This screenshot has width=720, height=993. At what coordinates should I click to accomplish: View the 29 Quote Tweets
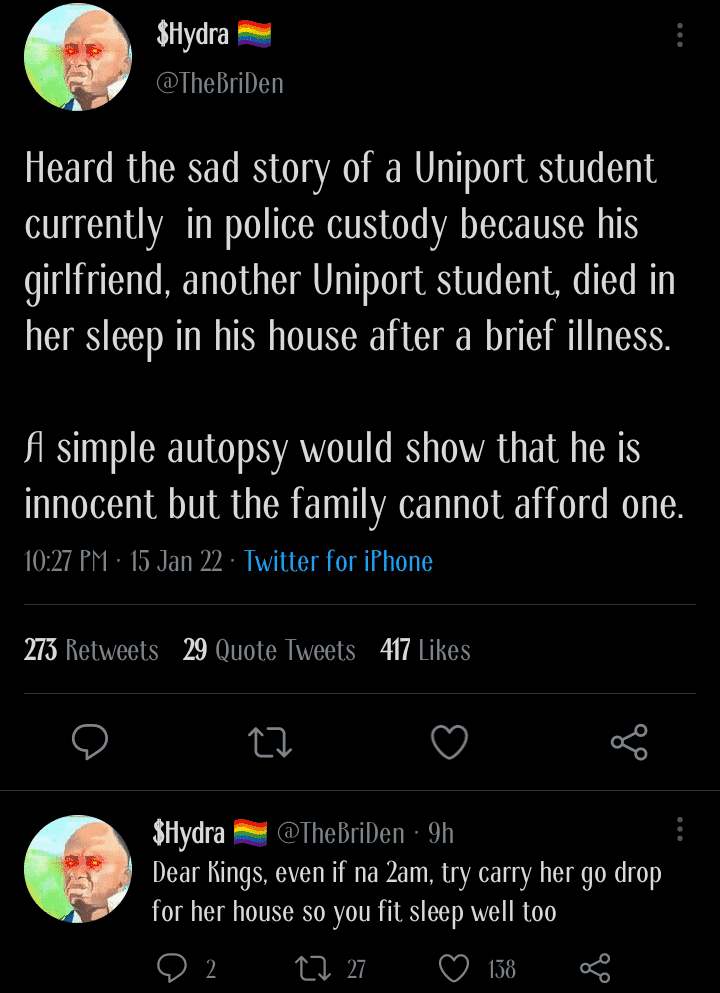[x=269, y=651]
